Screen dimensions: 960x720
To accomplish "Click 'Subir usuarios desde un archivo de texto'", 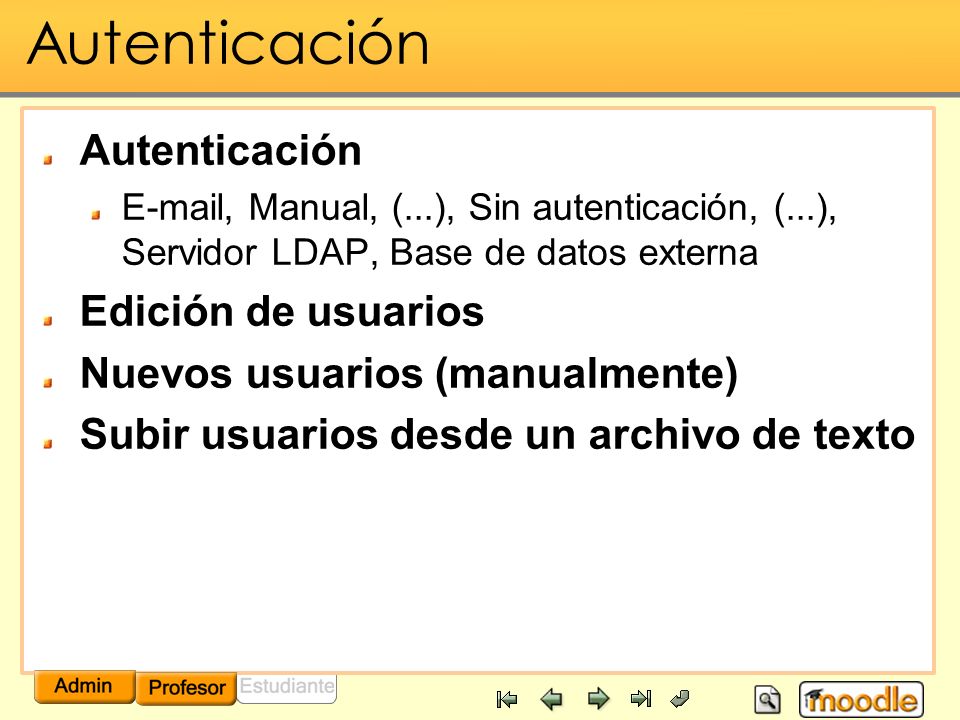I will [497, 435].
